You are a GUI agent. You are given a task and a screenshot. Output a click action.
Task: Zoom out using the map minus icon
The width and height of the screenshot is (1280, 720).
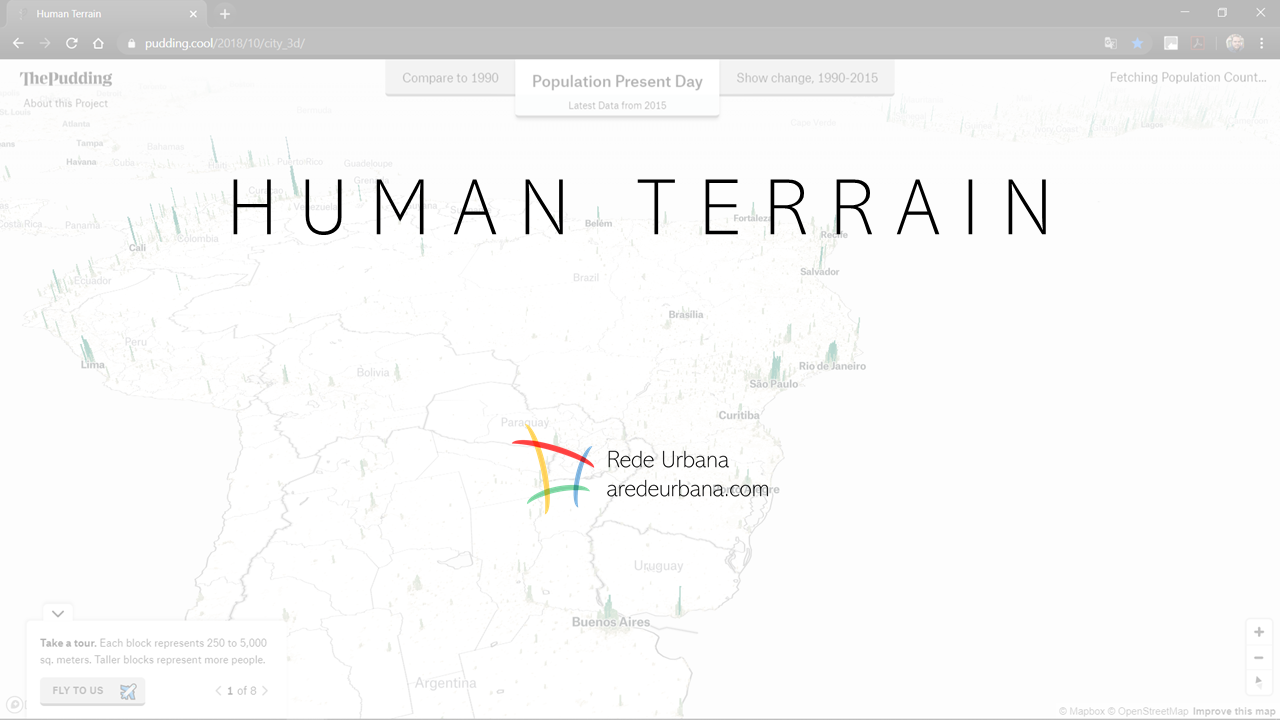pos(1258,656)
